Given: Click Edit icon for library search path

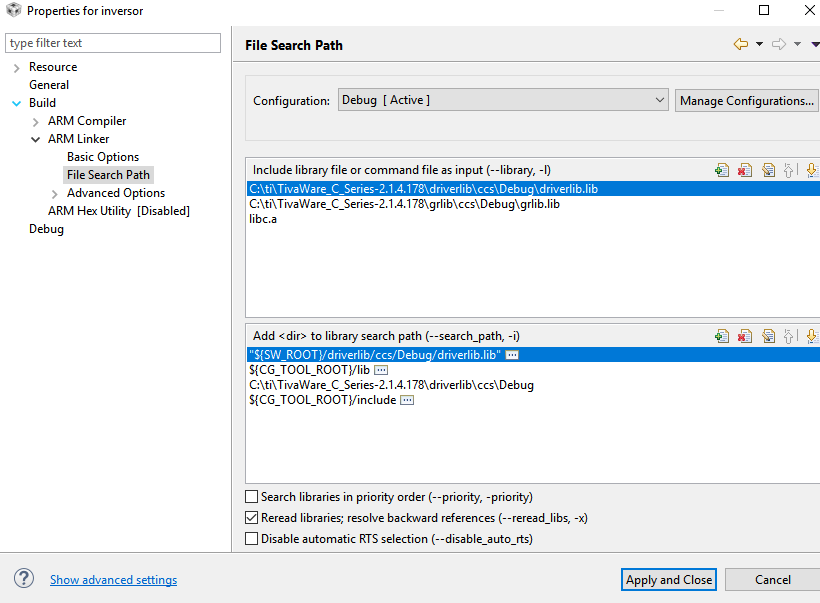Looking at the screenshot, I should coord(768,337).
